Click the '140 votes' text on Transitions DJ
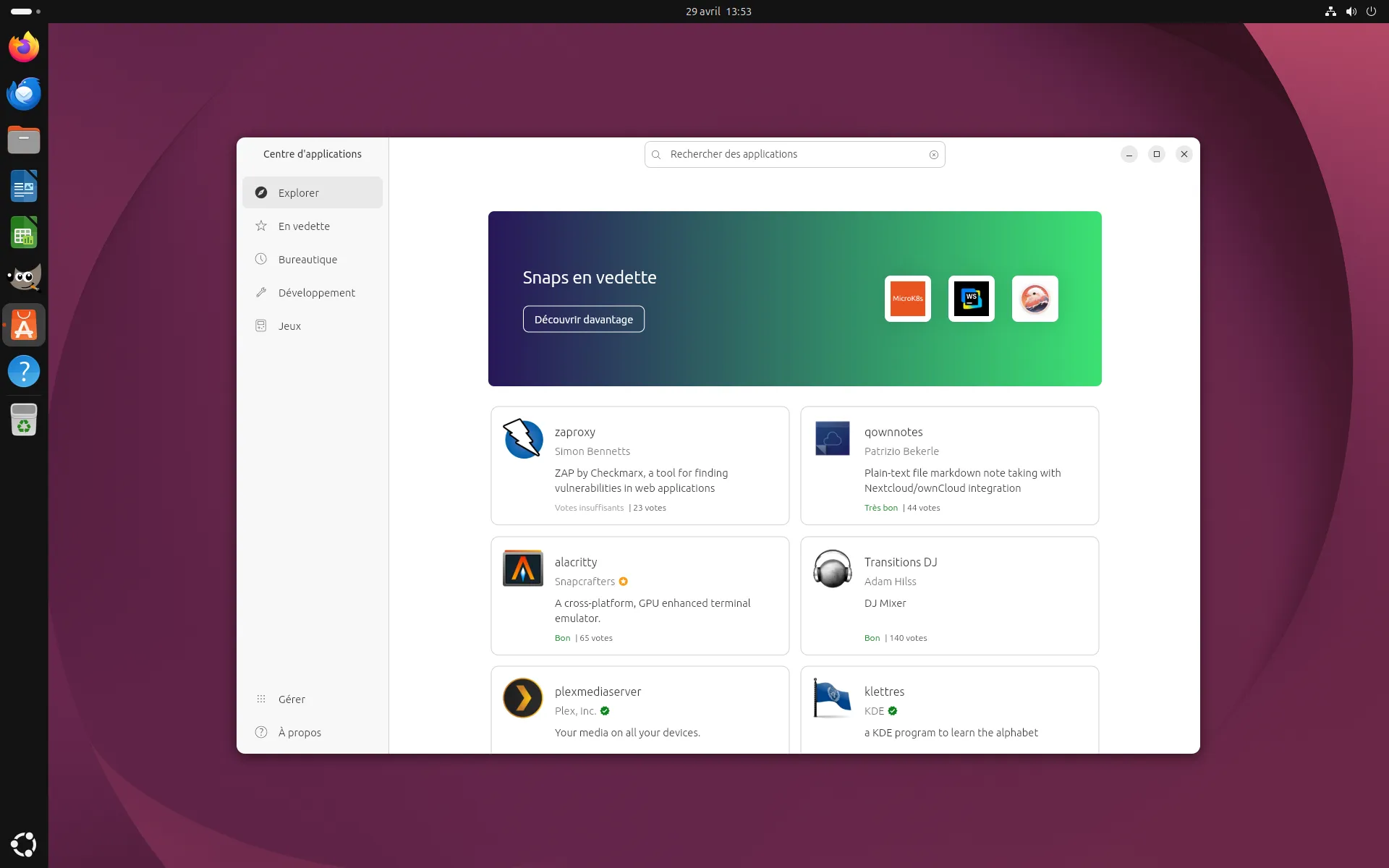Screen dimensions: 1389x868 point(908,638)
